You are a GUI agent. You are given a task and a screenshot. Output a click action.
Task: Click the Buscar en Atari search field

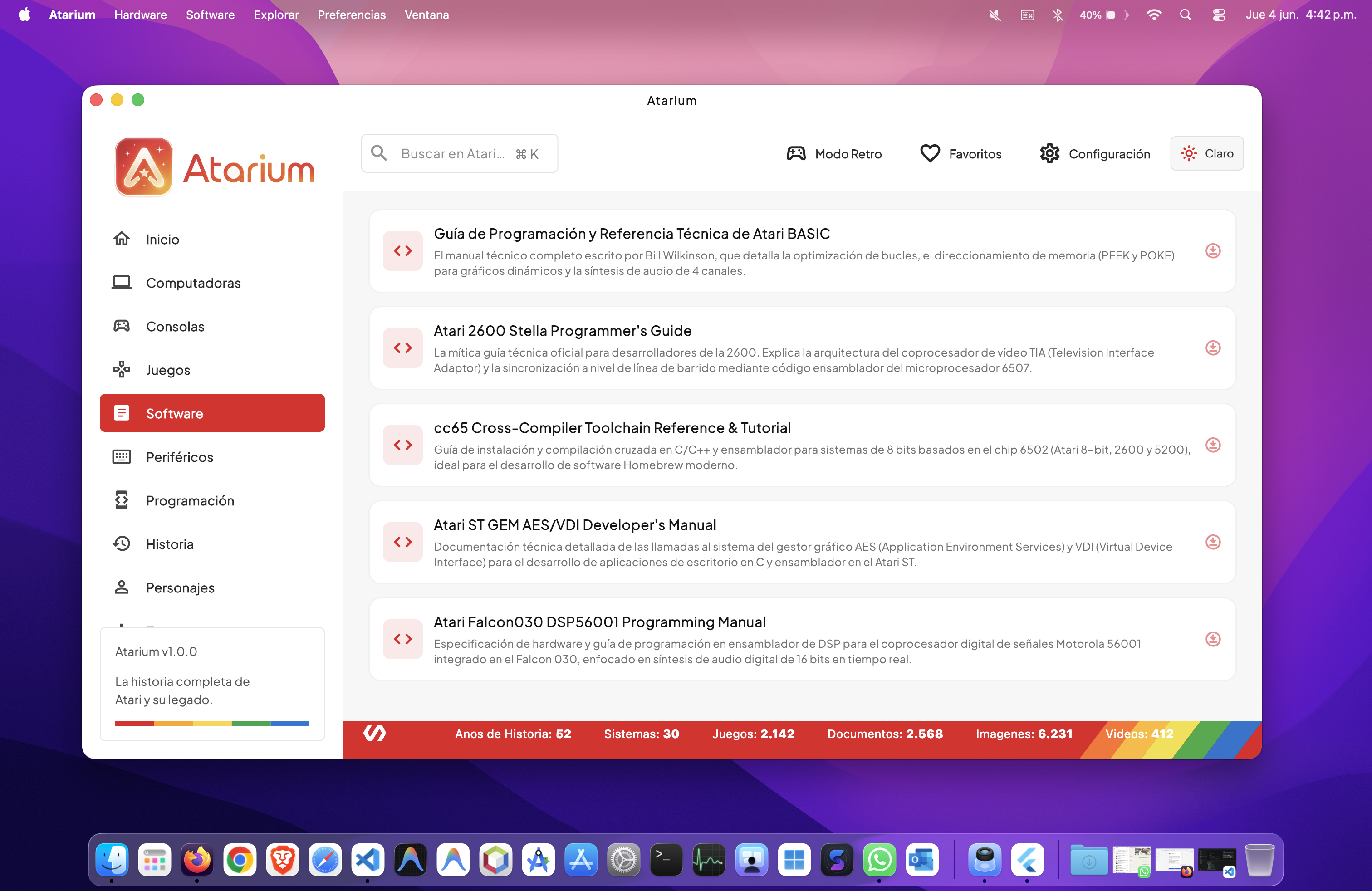[460, 153]
